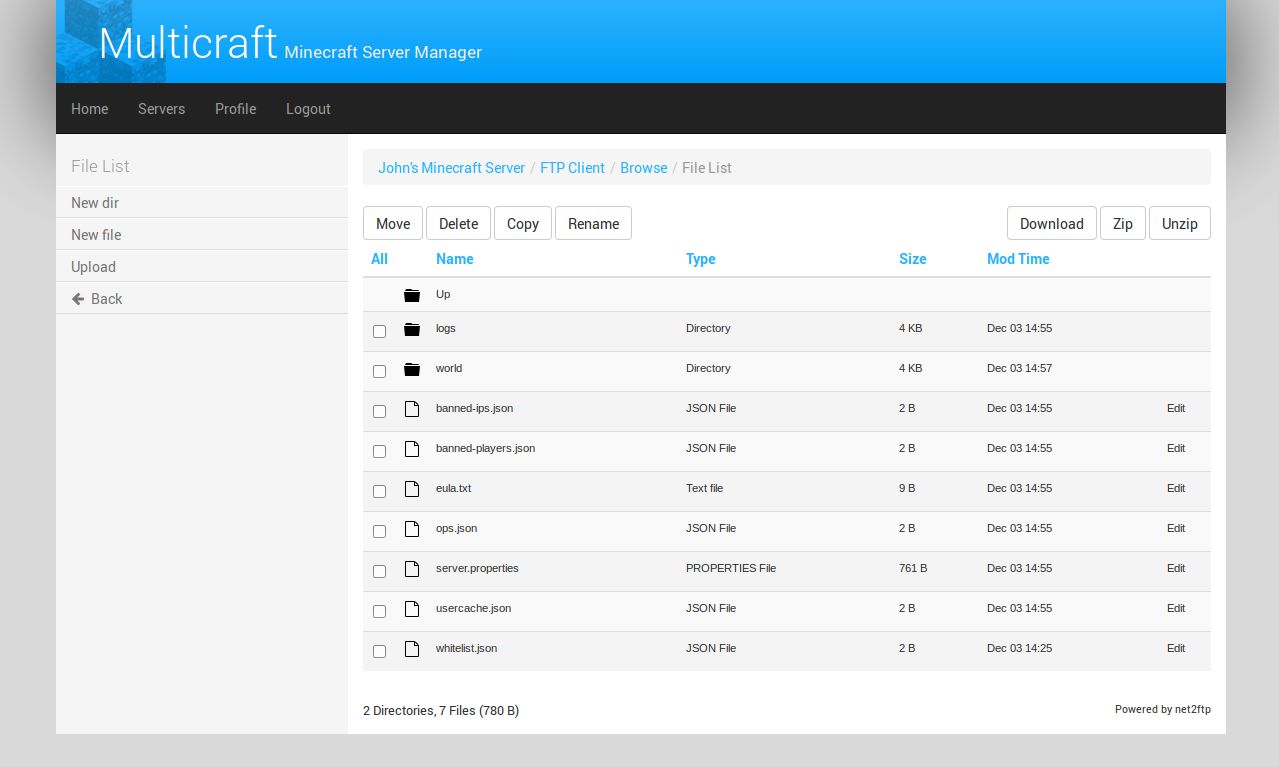Viewport: 1279px width, 767px height.
Task: Open Upload from the sidebar
Action: pyautogui.click(x=202, y=267)
